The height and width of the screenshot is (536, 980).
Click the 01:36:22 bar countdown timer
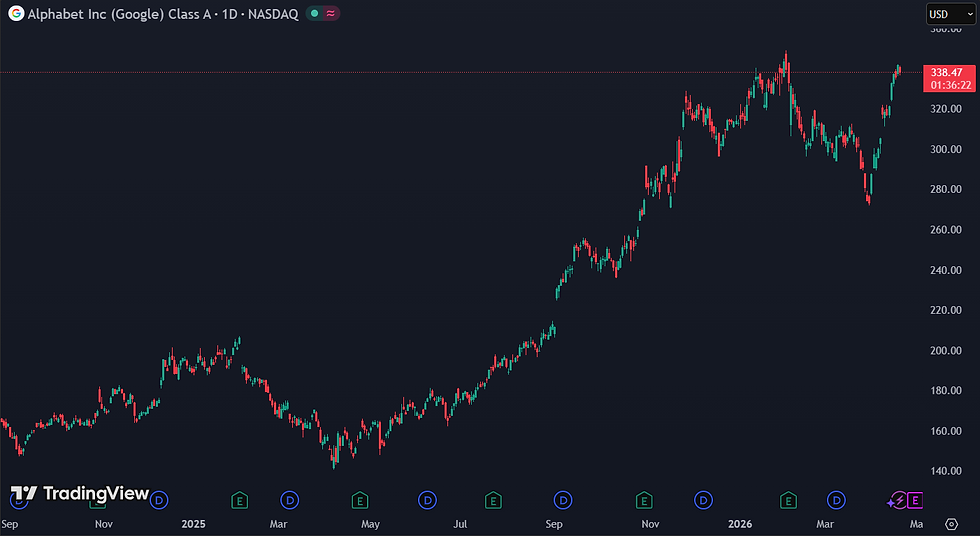pos(951,86)
